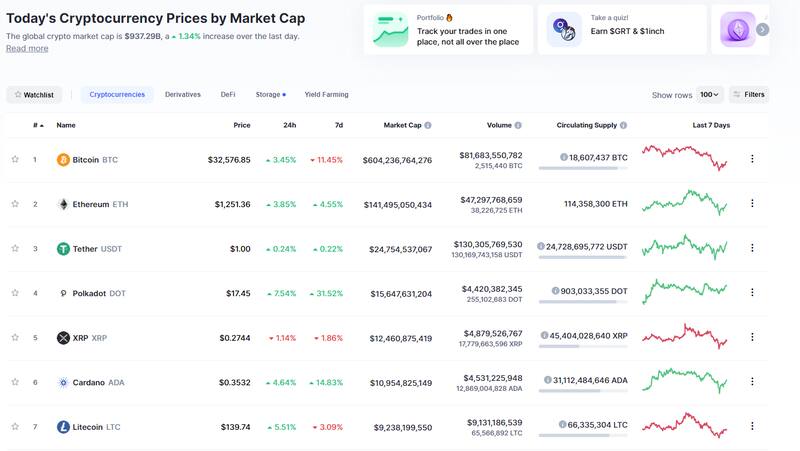The width and height of the screenshot is (800, 451).
Task: Advance the promo carousel with right arrow
Action: [x=762, y=30]
